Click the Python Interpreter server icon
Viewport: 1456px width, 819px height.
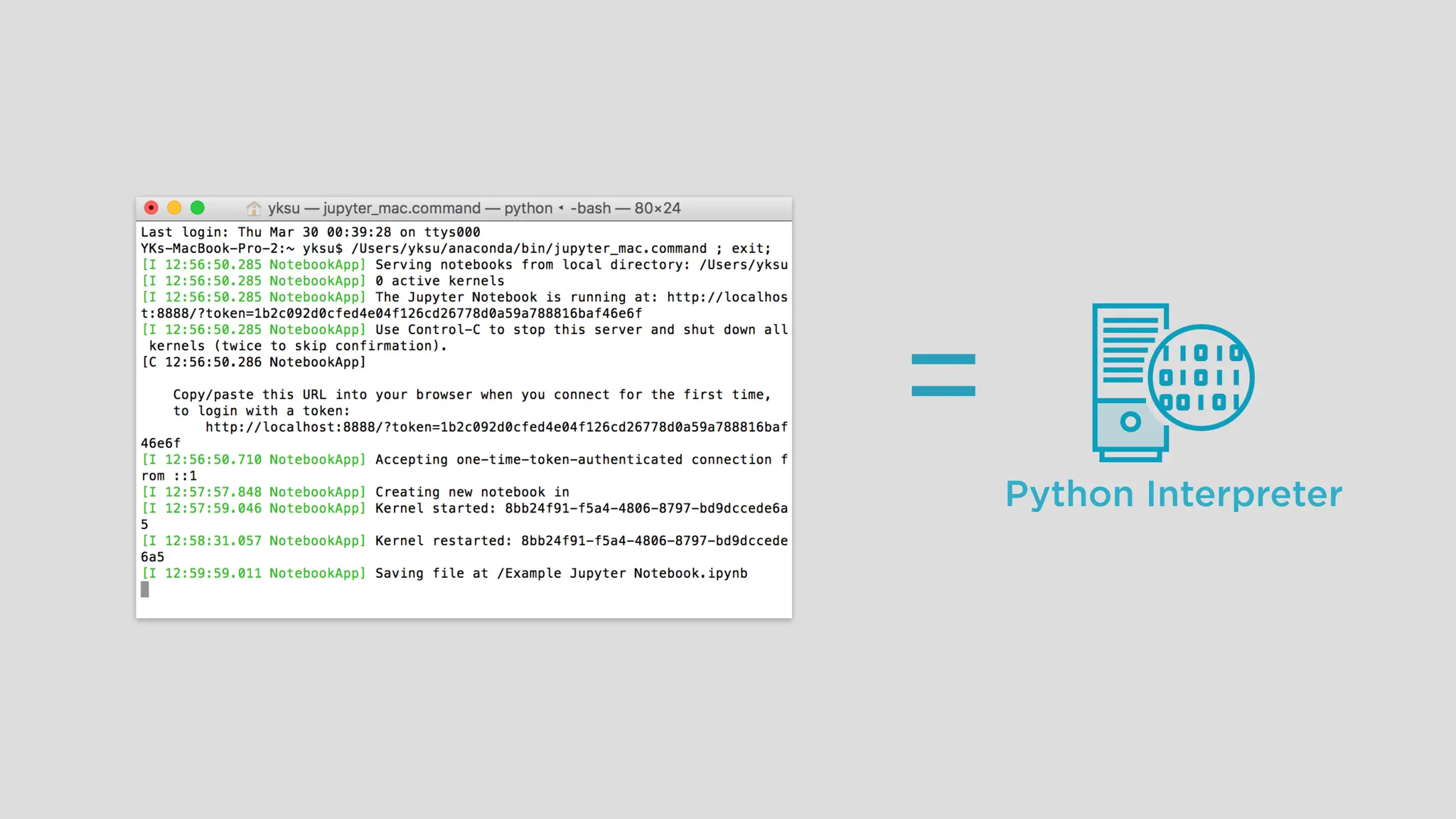coord(1174,383)
